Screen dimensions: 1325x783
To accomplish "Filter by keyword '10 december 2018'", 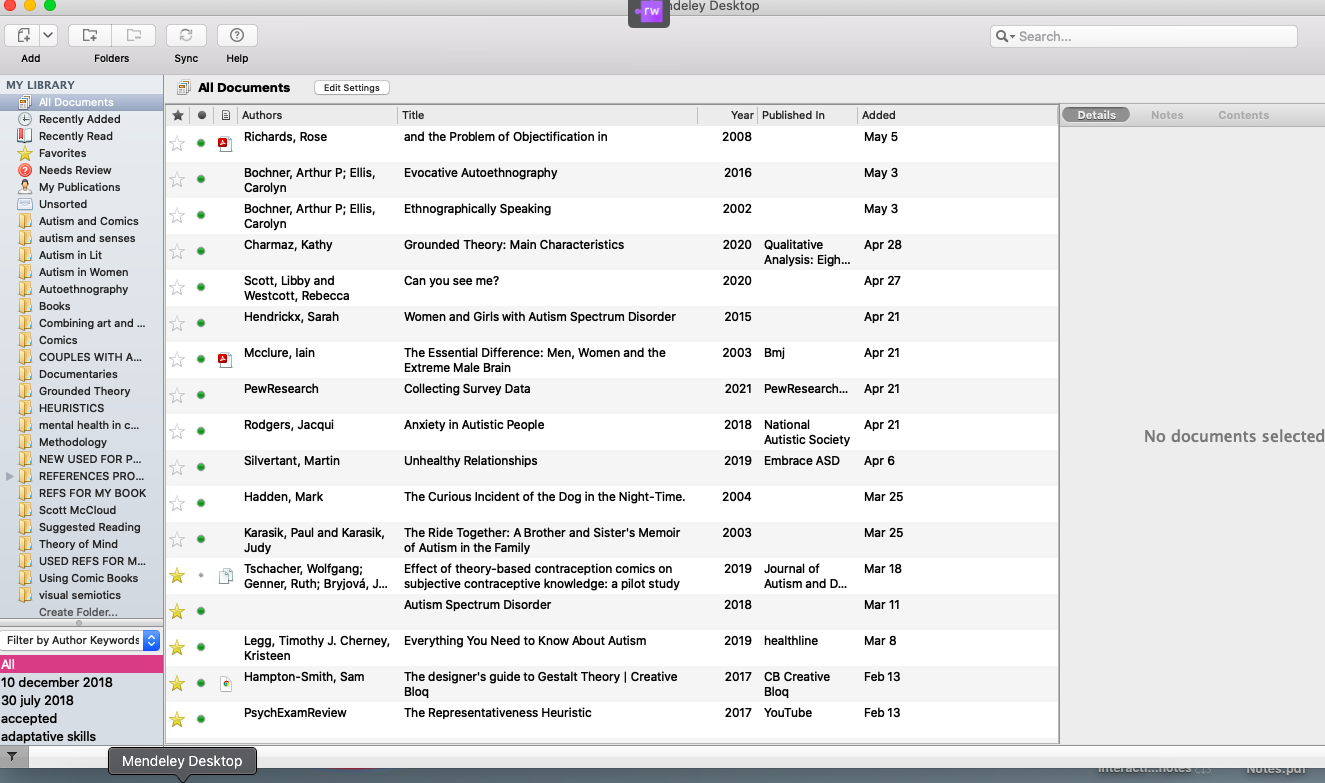I will click(x=57, y=682).
